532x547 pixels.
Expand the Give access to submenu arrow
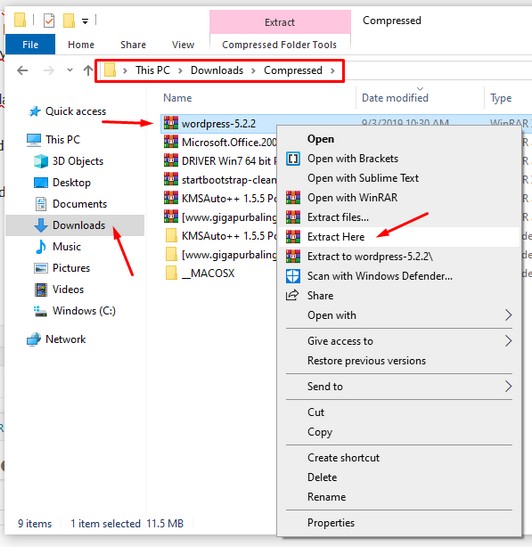coord(508,341)
